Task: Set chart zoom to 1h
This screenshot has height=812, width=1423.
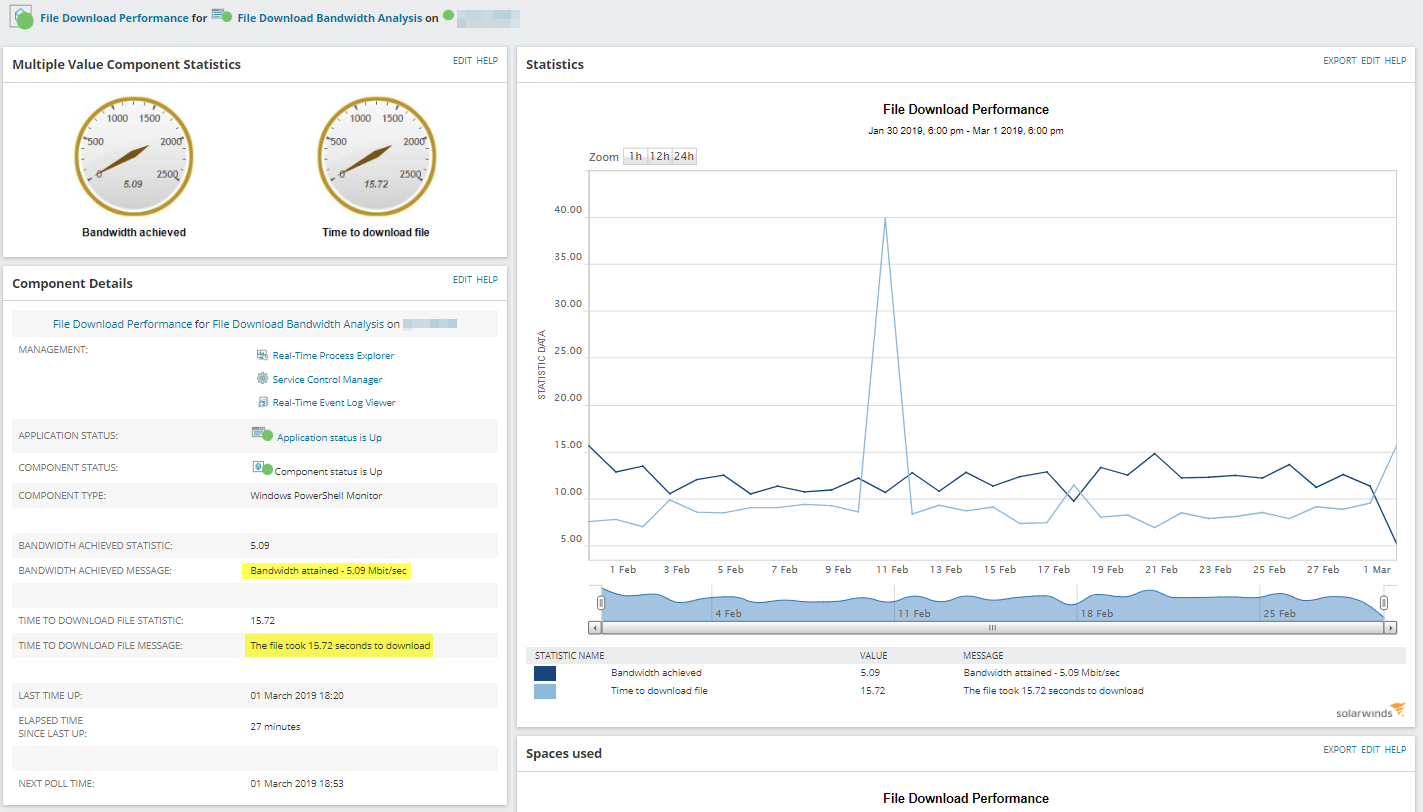Action: (x=635, y=157)
